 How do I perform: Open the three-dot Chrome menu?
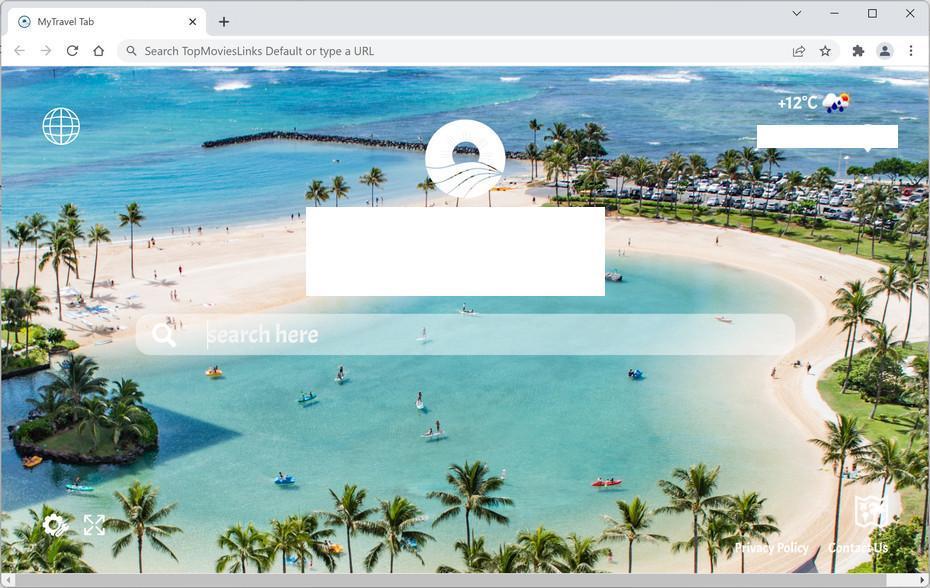pyautogui.click(x=910, y=51)
